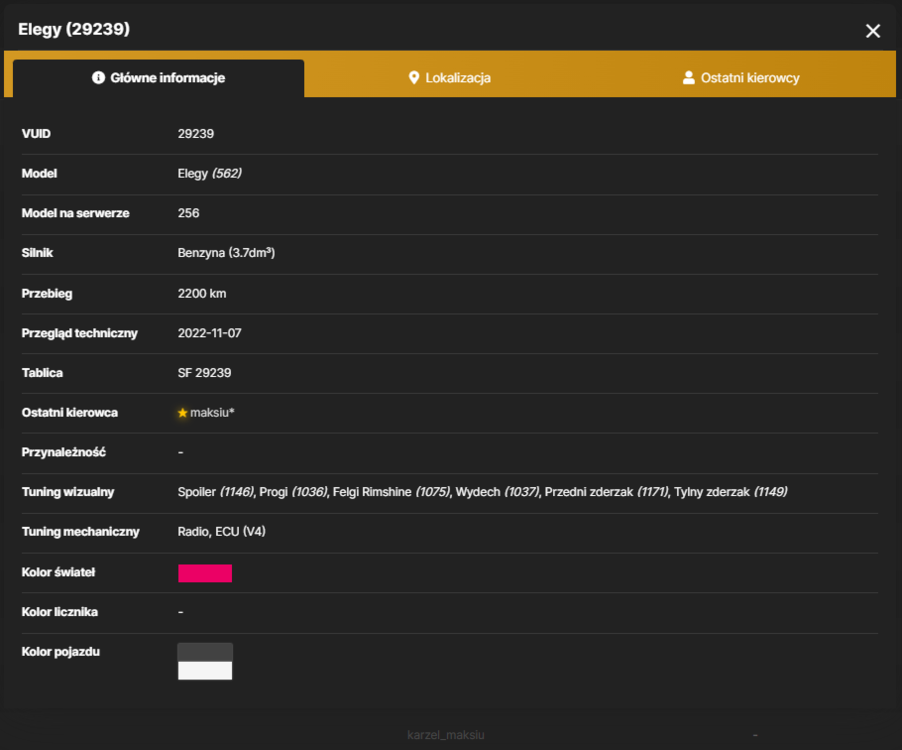Click the Felgi Rimshine (1075) tuning entry
This screenshot has width=902, height=750.
392,492
